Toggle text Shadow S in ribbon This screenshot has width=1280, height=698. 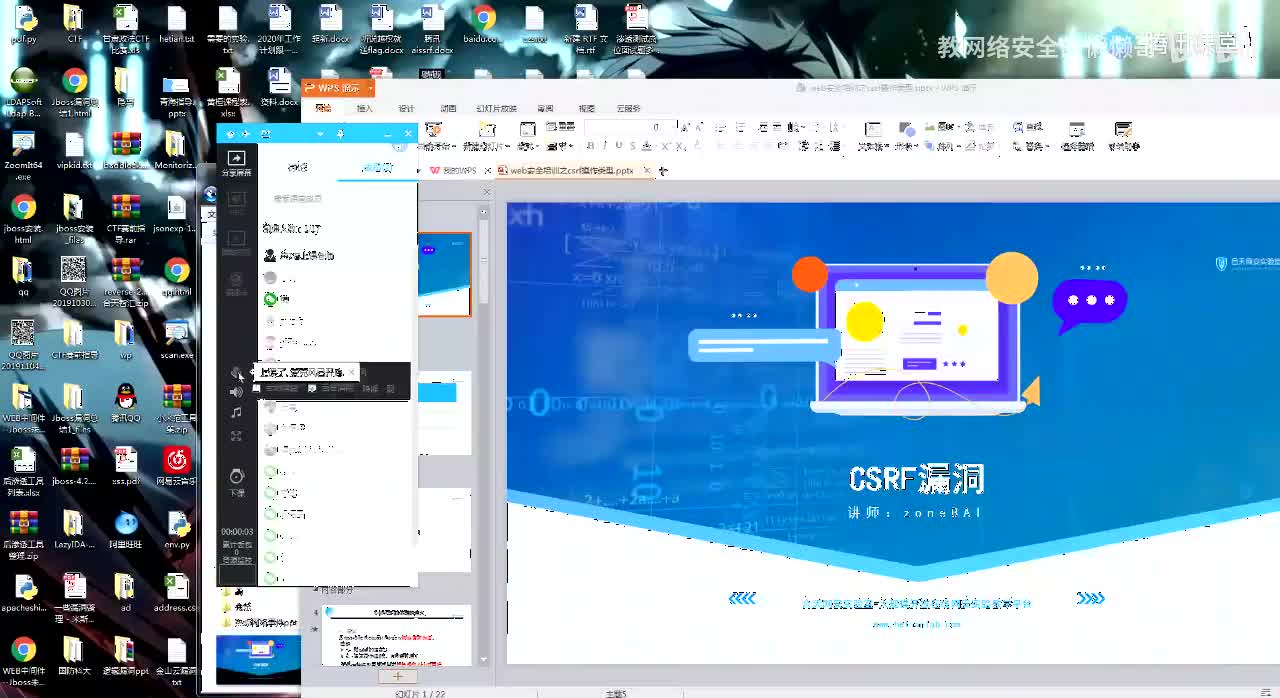coord(632,146)
